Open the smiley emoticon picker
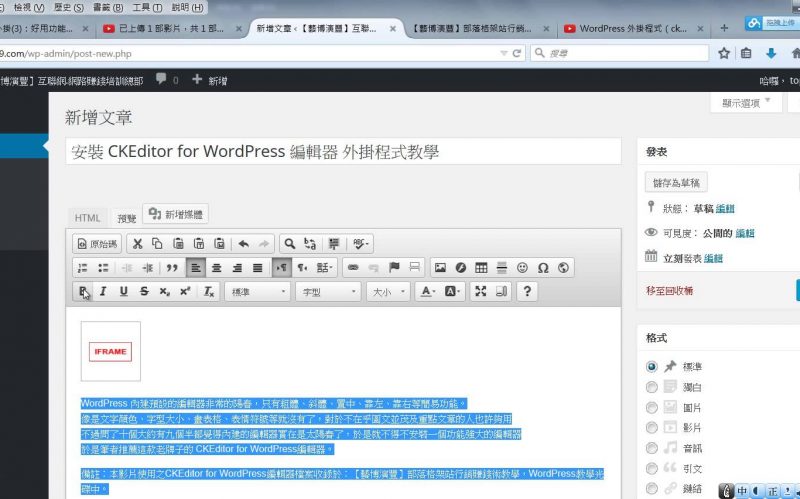 point(523,267)
